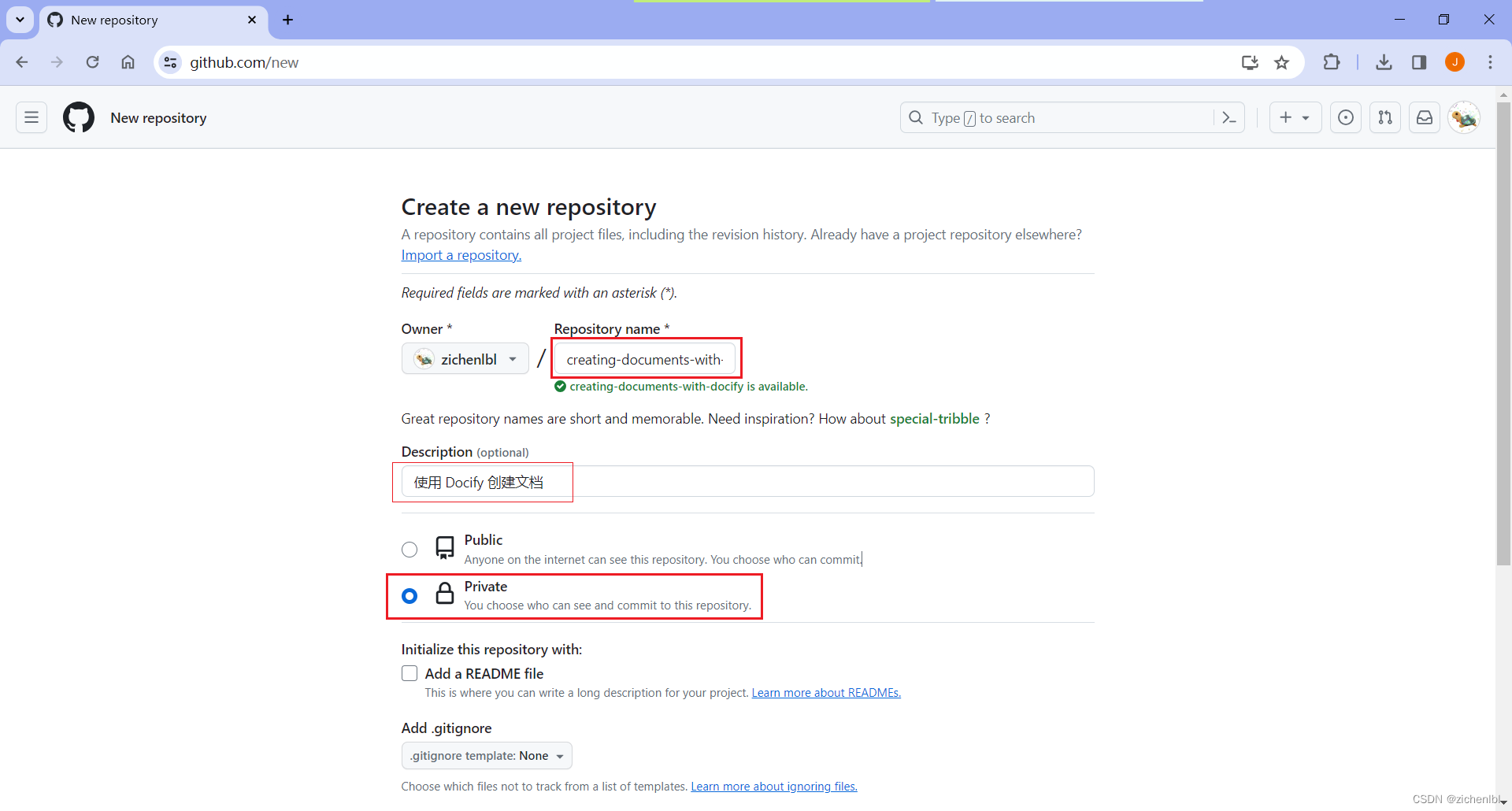Click the New repository header title
Image resolution: width=1512 pixels, height=811 pixels.
[158, 117]
